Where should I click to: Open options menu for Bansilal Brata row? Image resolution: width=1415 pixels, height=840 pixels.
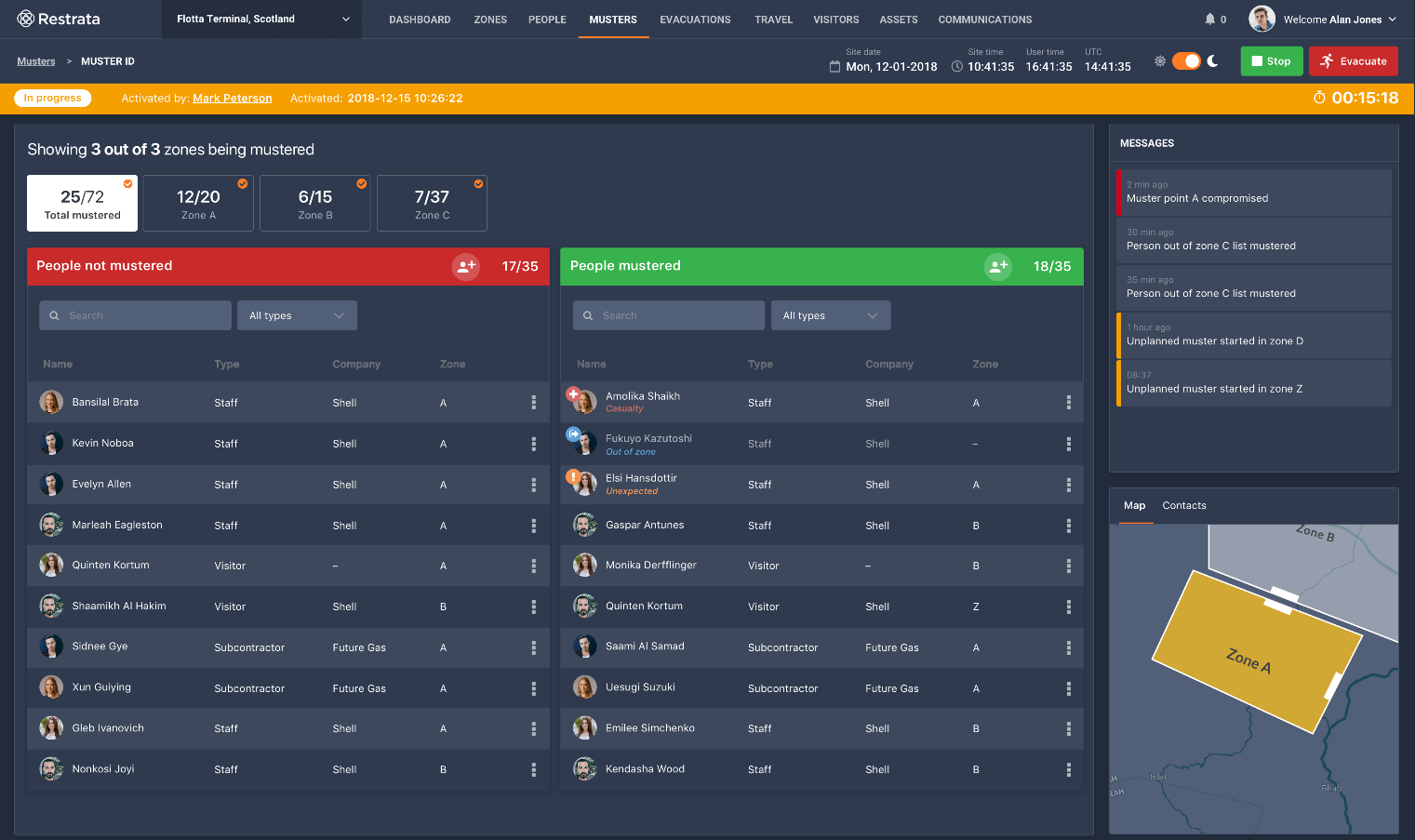click(533, 403)
